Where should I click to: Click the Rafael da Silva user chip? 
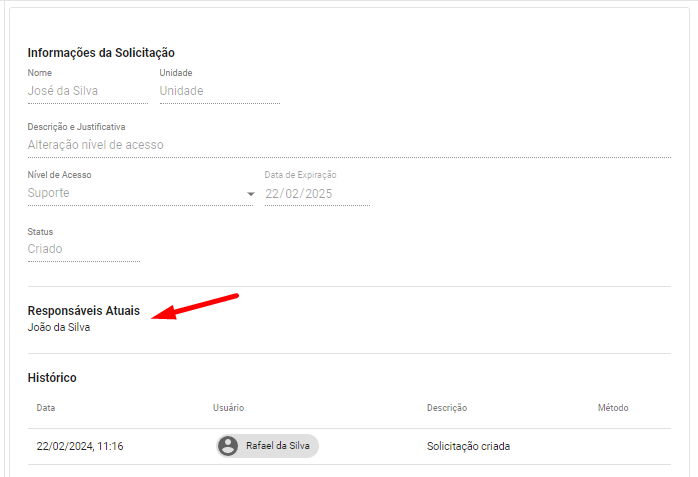pyautogui.click(x=268, y=446)
